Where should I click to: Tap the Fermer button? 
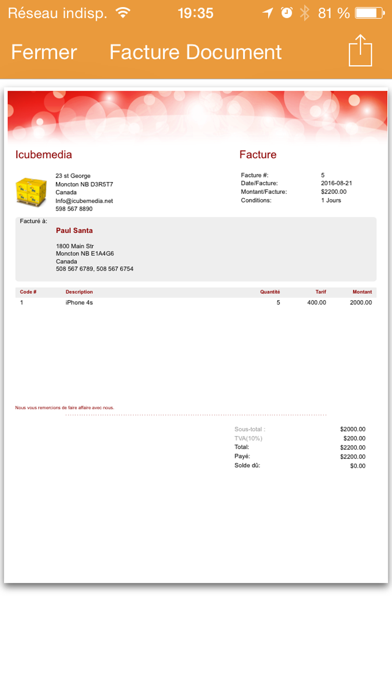click(x=44, y=52)
